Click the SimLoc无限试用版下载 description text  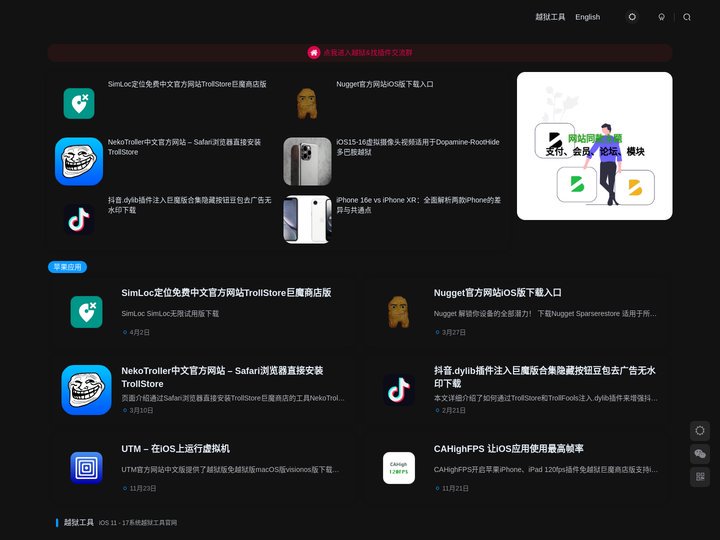click(x=170, y=314)
